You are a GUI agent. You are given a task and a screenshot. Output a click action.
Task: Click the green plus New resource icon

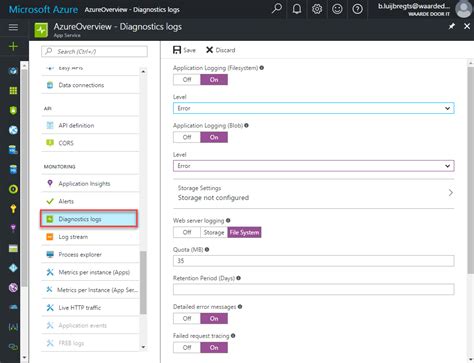pos(13,46)
